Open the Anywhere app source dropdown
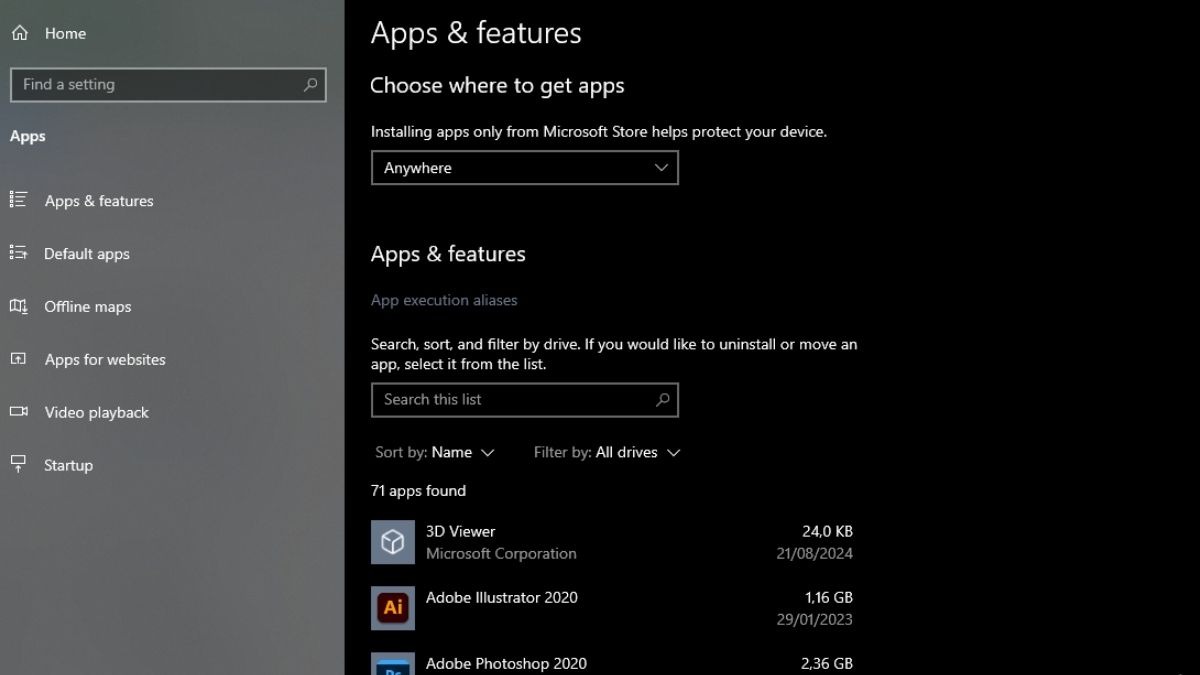 524,168
